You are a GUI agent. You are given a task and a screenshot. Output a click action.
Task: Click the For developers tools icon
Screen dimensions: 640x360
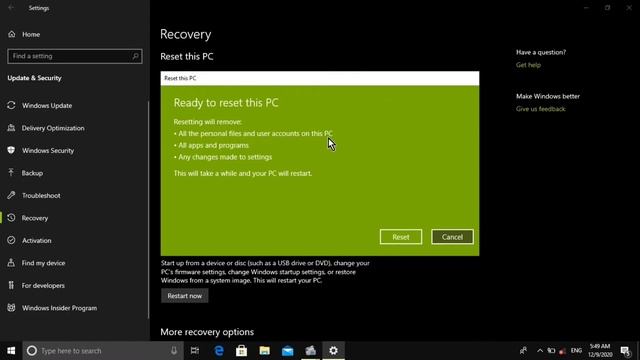[x=11, y=285]
